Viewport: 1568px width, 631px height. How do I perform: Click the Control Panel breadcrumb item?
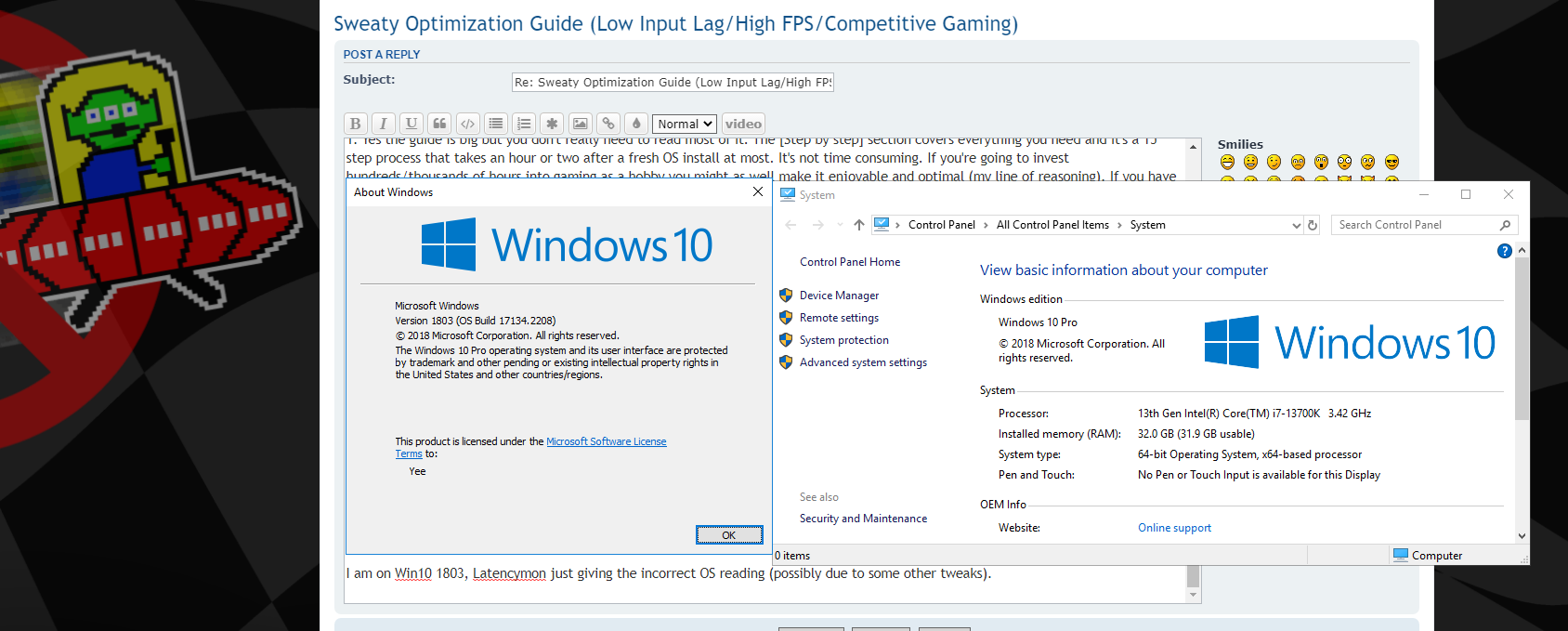click(941, 225)
